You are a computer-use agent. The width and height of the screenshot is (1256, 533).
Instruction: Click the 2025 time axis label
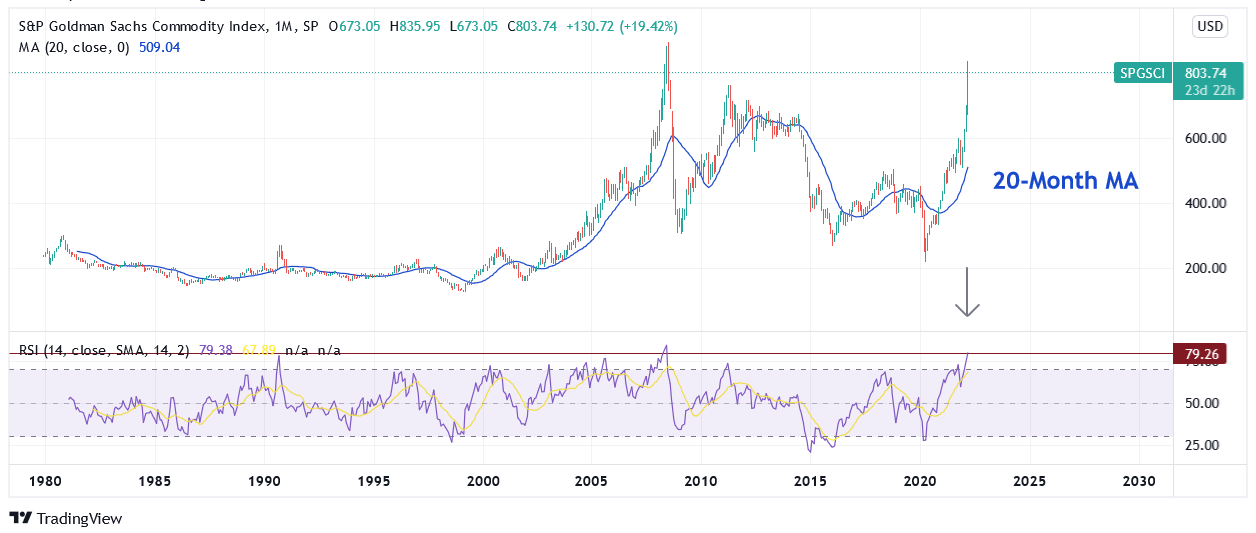point(1030,481)
